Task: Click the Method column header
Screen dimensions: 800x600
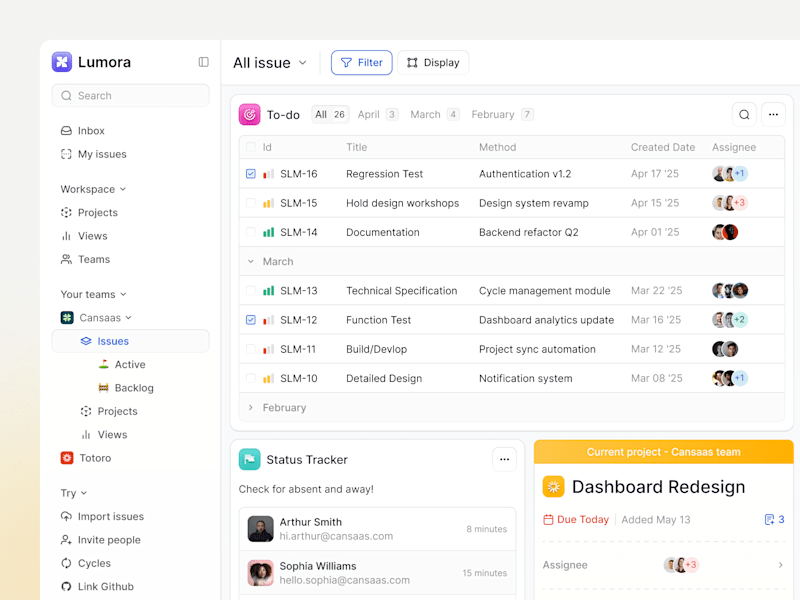Action: pyautogui.click(x=497, y=147)
